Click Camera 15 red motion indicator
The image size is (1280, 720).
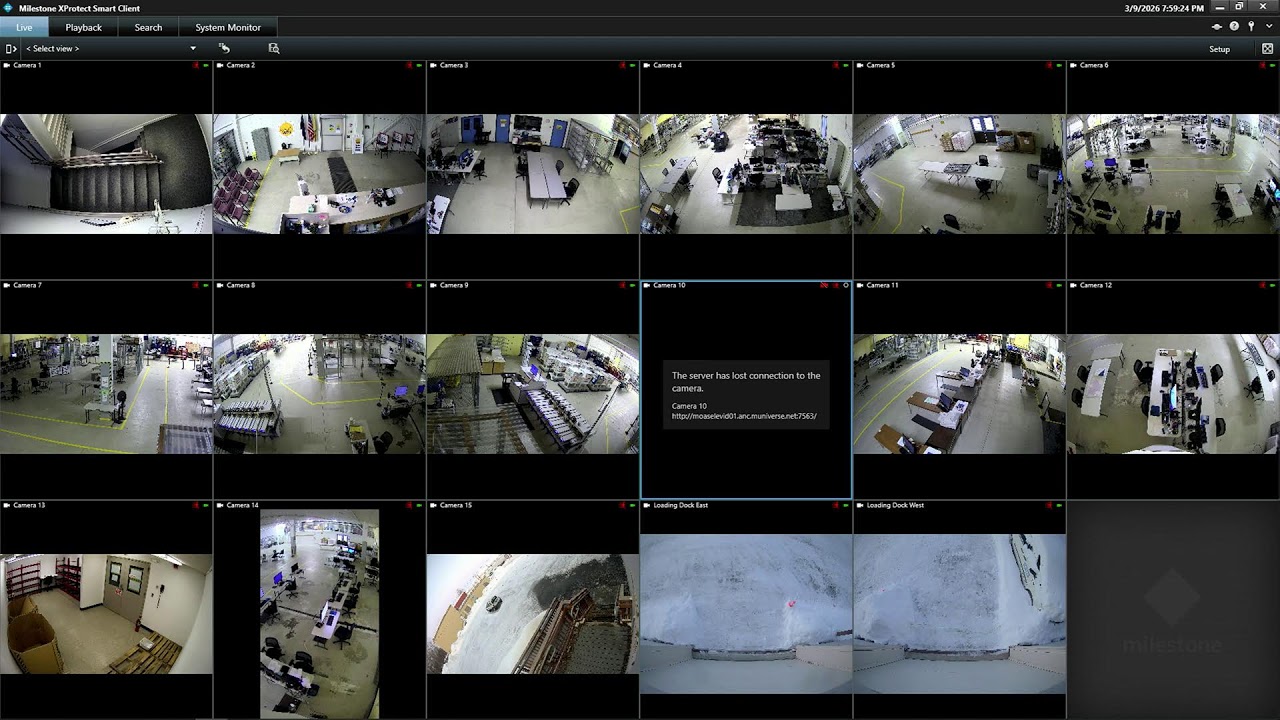[623, 505]
